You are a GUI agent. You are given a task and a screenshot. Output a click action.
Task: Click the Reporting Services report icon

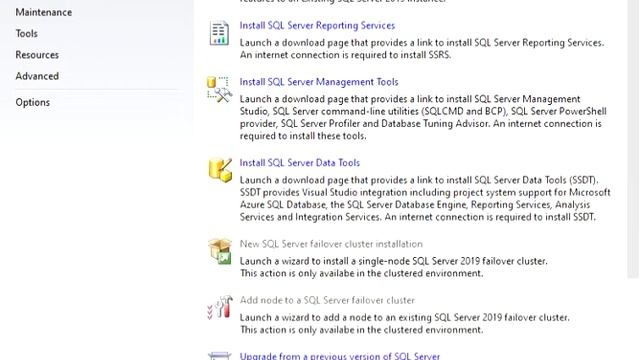click(x=219, y=33)
